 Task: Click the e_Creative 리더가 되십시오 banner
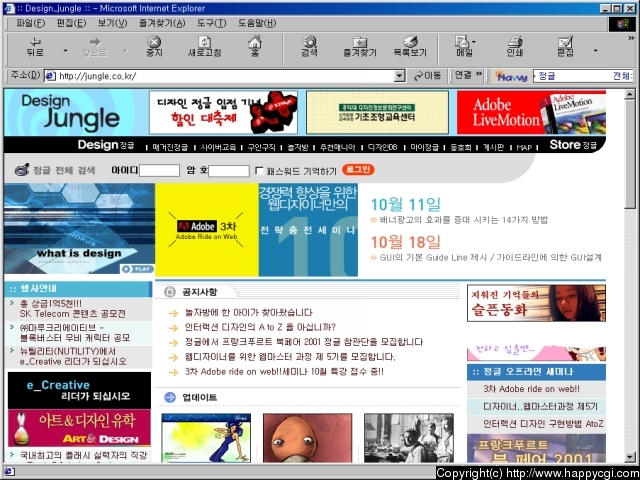pos(79,390)
